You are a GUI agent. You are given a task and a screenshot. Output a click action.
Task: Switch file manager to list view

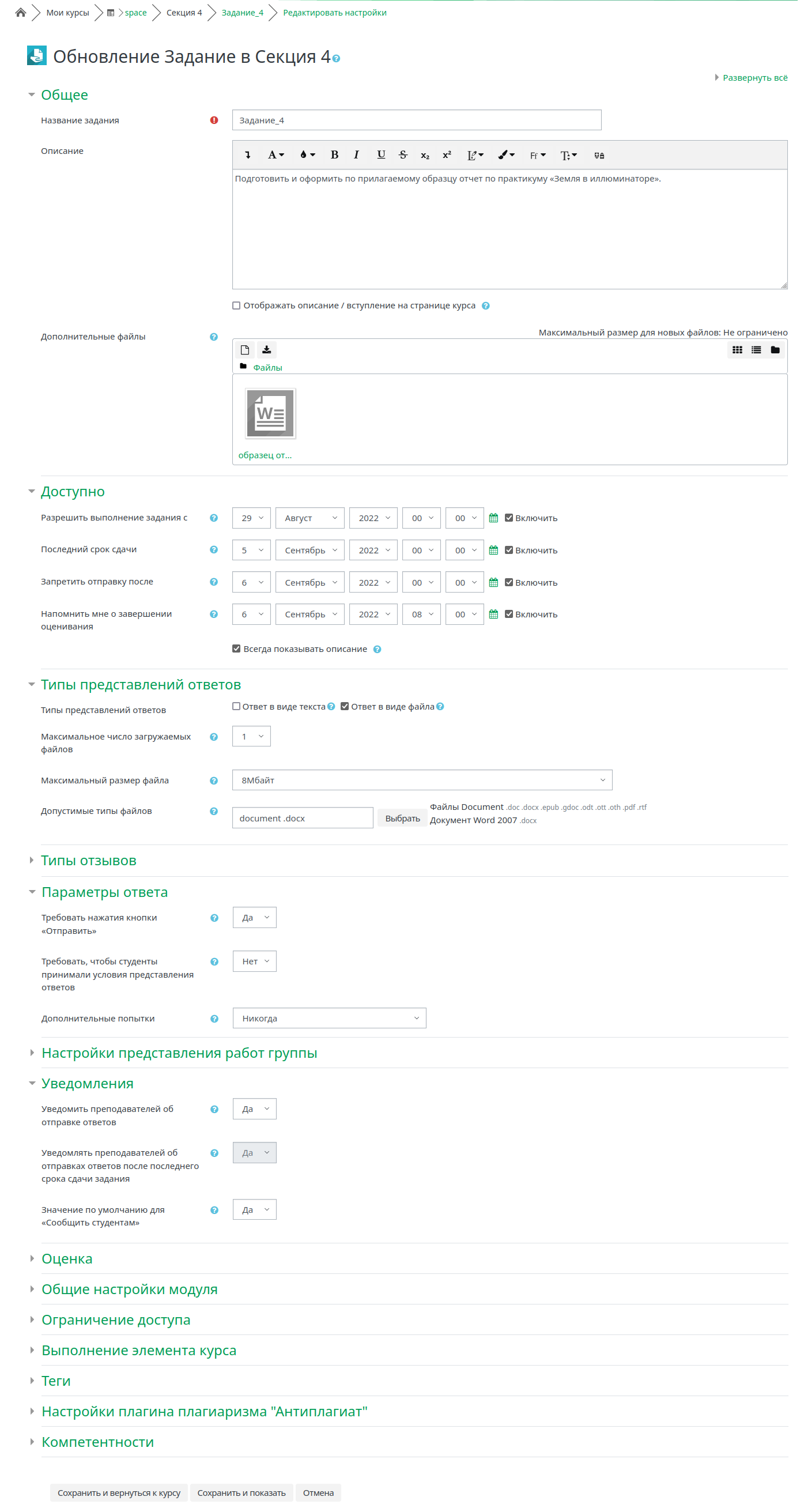pos(756,350)
